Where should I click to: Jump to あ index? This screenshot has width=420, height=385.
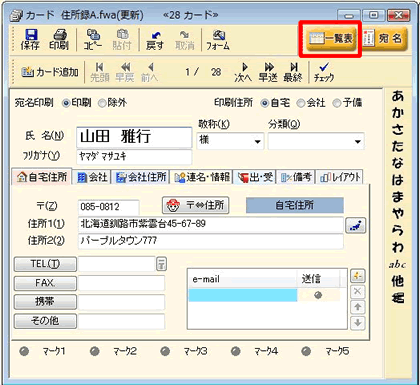397,96
